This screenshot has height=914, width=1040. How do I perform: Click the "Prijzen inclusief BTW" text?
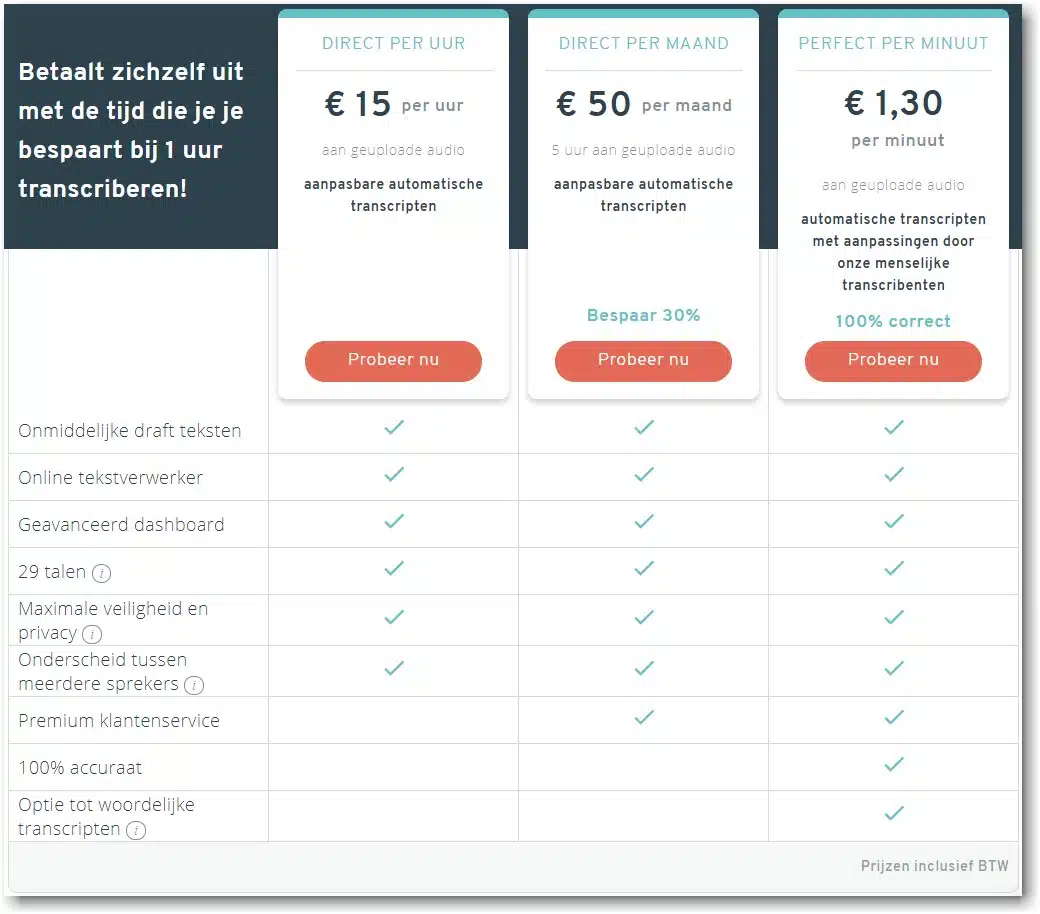[x=934, y=866]
